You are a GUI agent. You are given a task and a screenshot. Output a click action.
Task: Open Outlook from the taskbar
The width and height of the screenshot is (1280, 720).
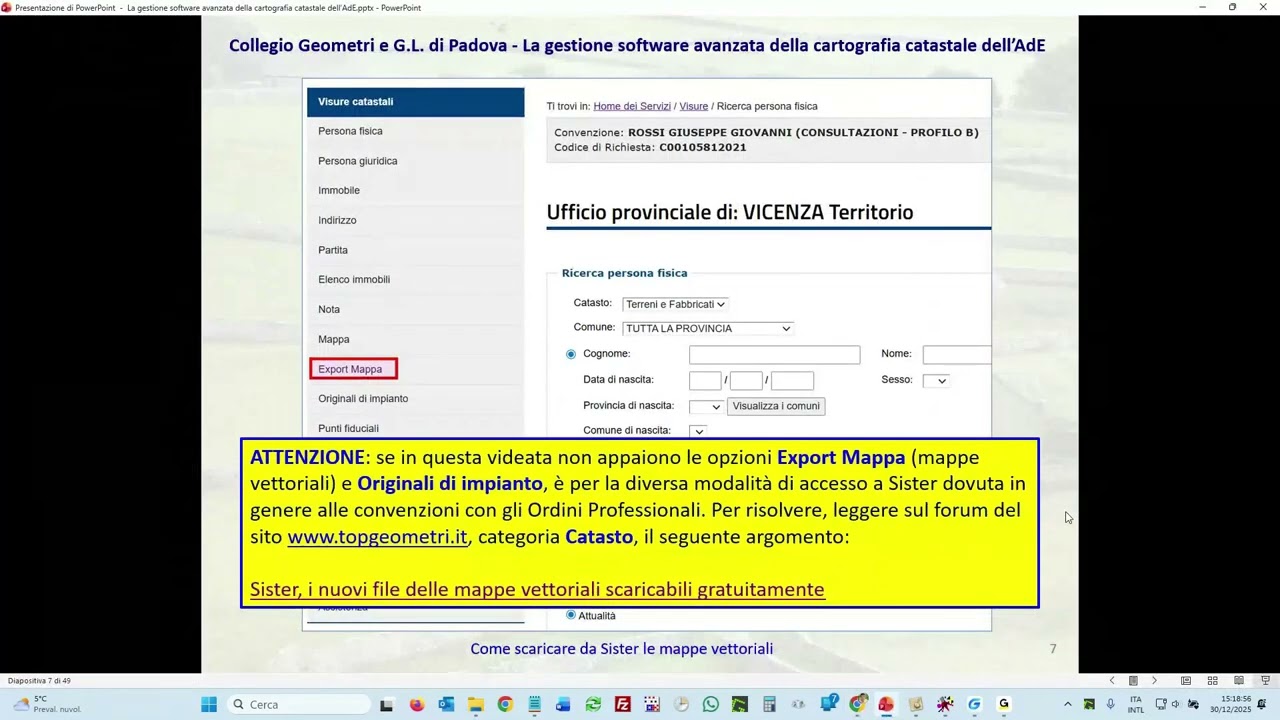446,704
